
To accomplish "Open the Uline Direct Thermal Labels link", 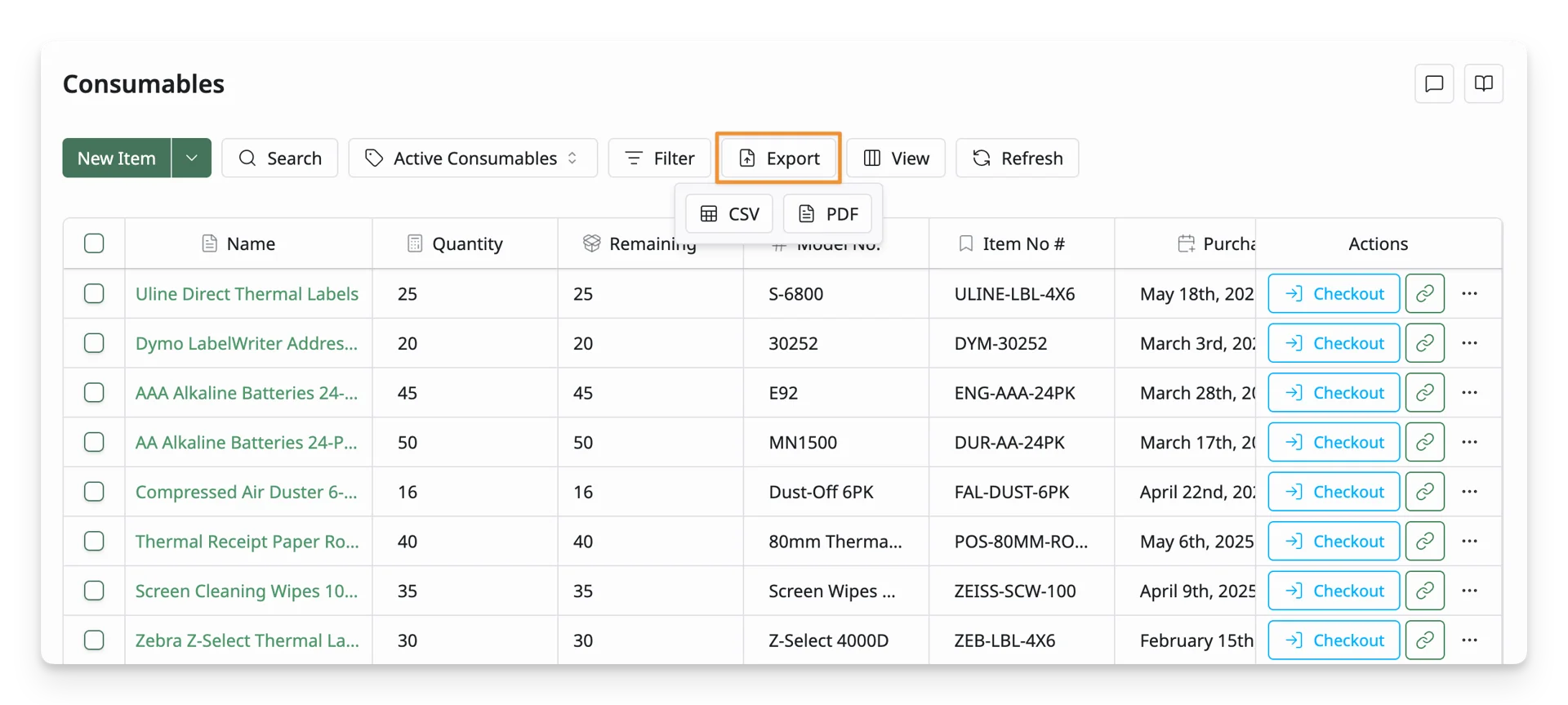I will click(x=247, y=293).
